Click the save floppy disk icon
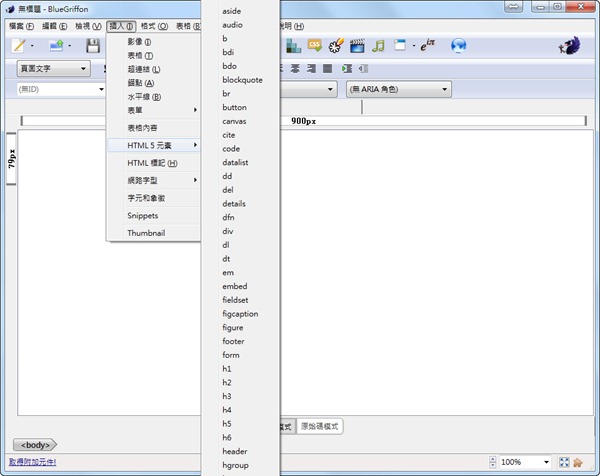Screen dimensions: 600x476 click(93, 46)
